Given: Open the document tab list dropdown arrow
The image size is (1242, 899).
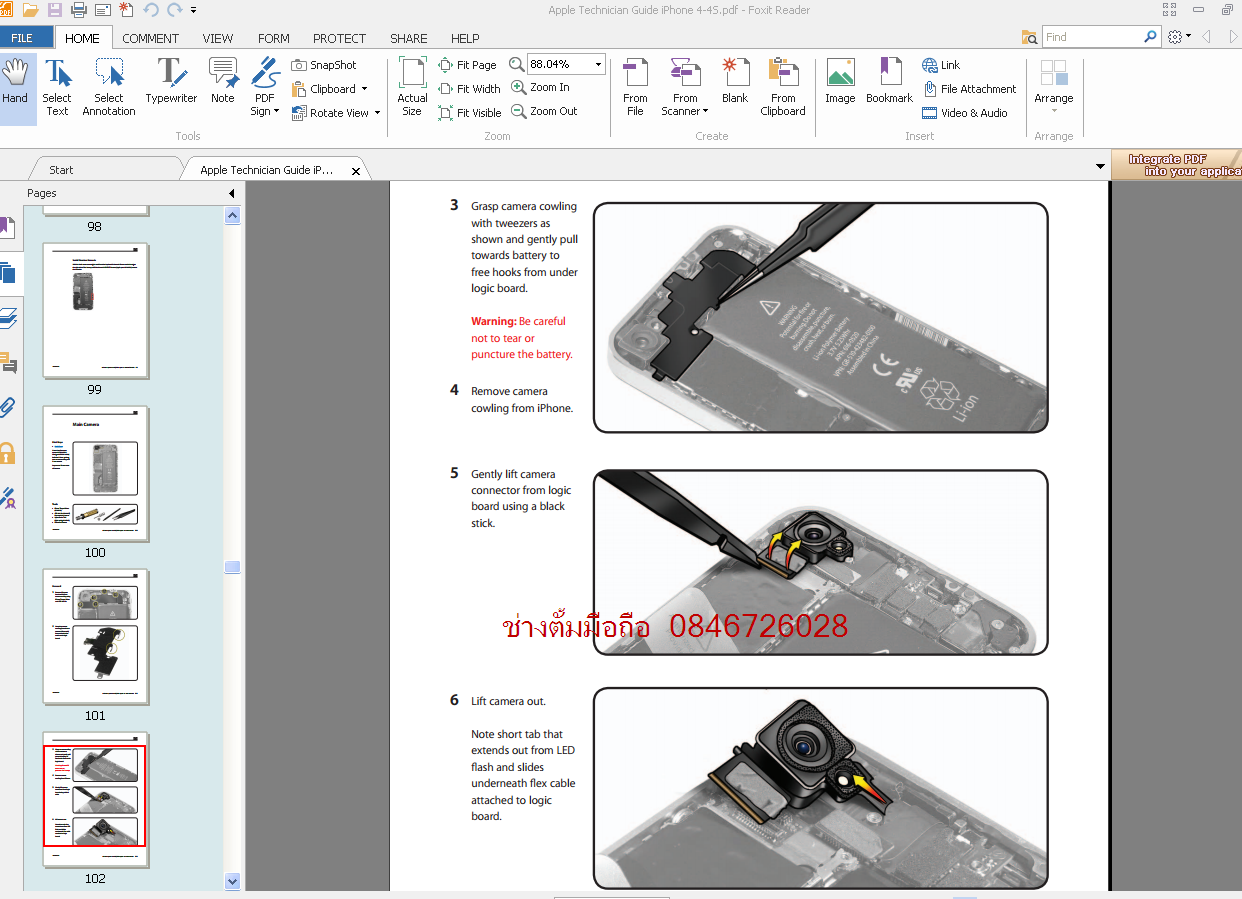Looking at the screenshot, I should click(x=1101, y=166).
